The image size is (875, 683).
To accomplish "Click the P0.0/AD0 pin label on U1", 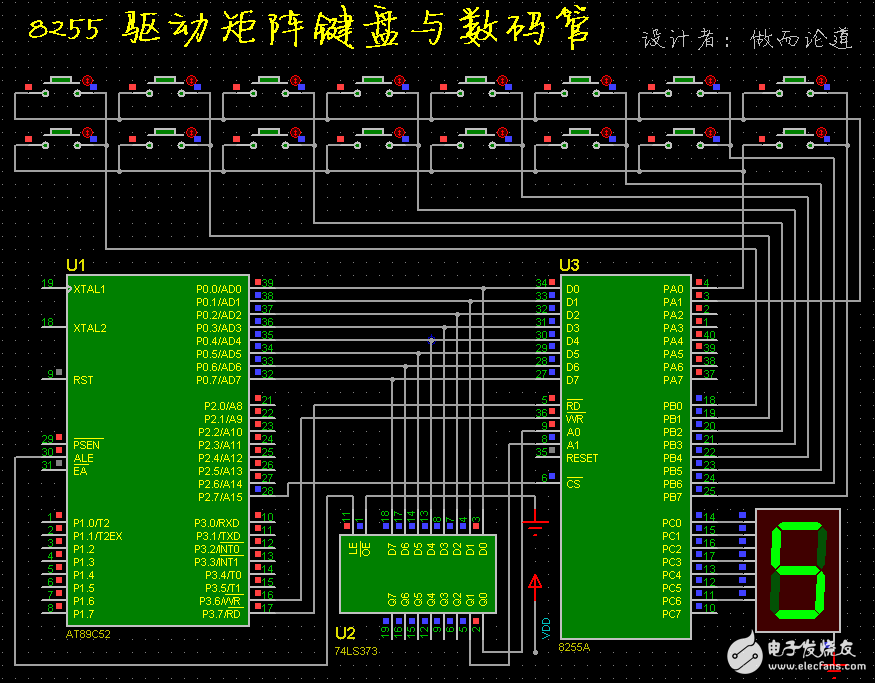I will [x=218, y=289].
